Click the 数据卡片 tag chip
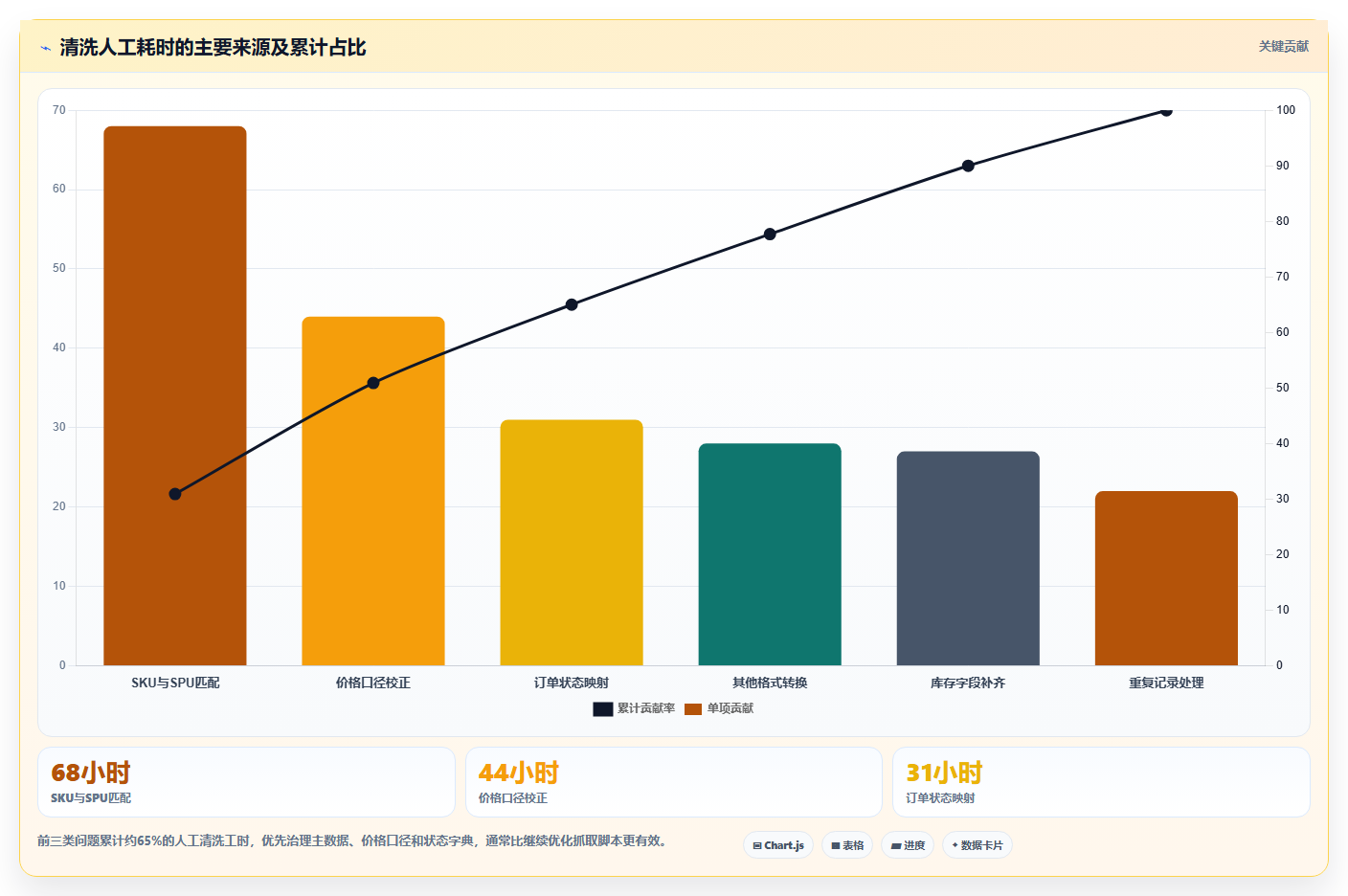The height and width of the screenshot is (896, 1348). (977, 845)
